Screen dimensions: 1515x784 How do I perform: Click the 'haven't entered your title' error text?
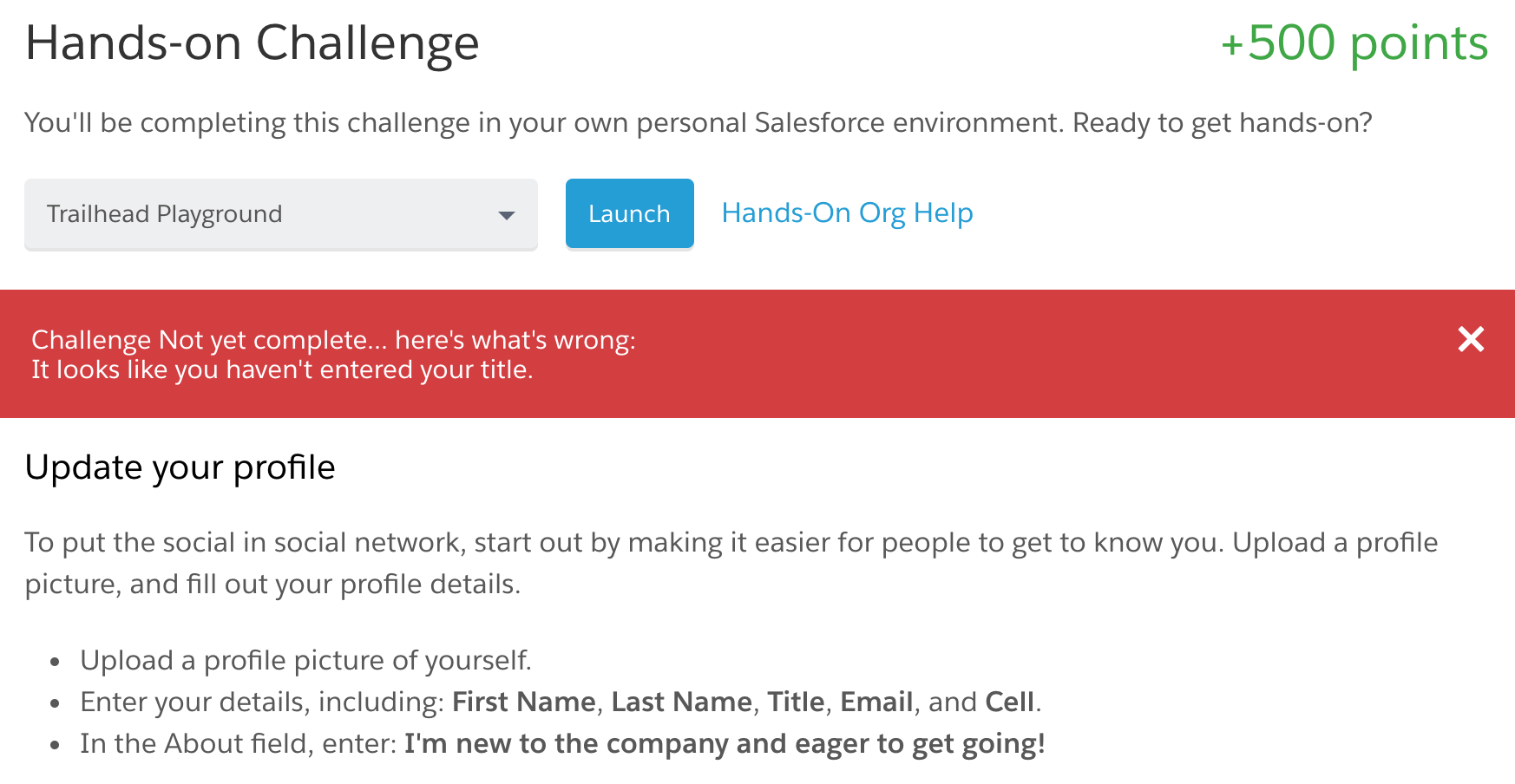(x=282, y=370)
